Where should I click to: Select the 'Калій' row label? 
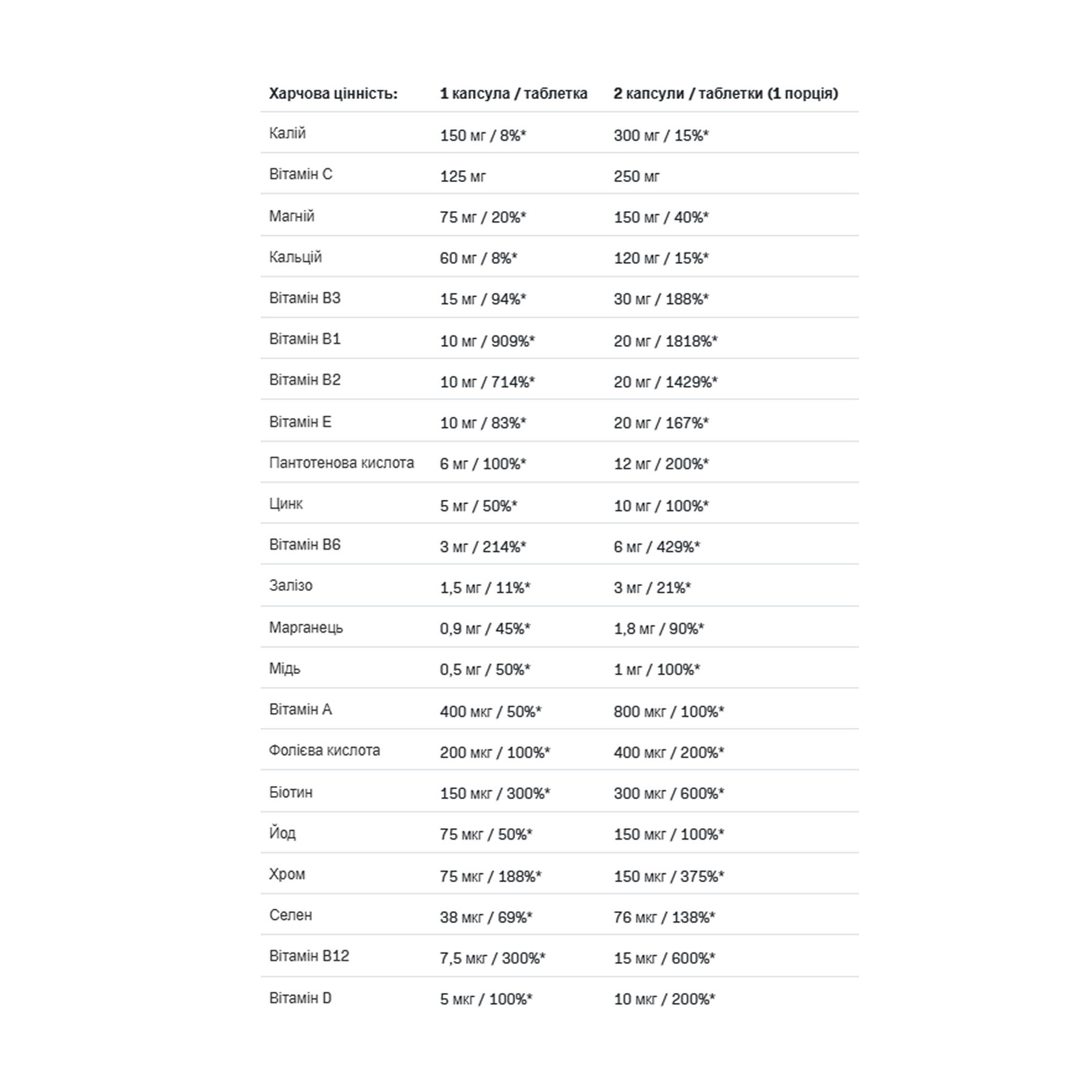288,133
